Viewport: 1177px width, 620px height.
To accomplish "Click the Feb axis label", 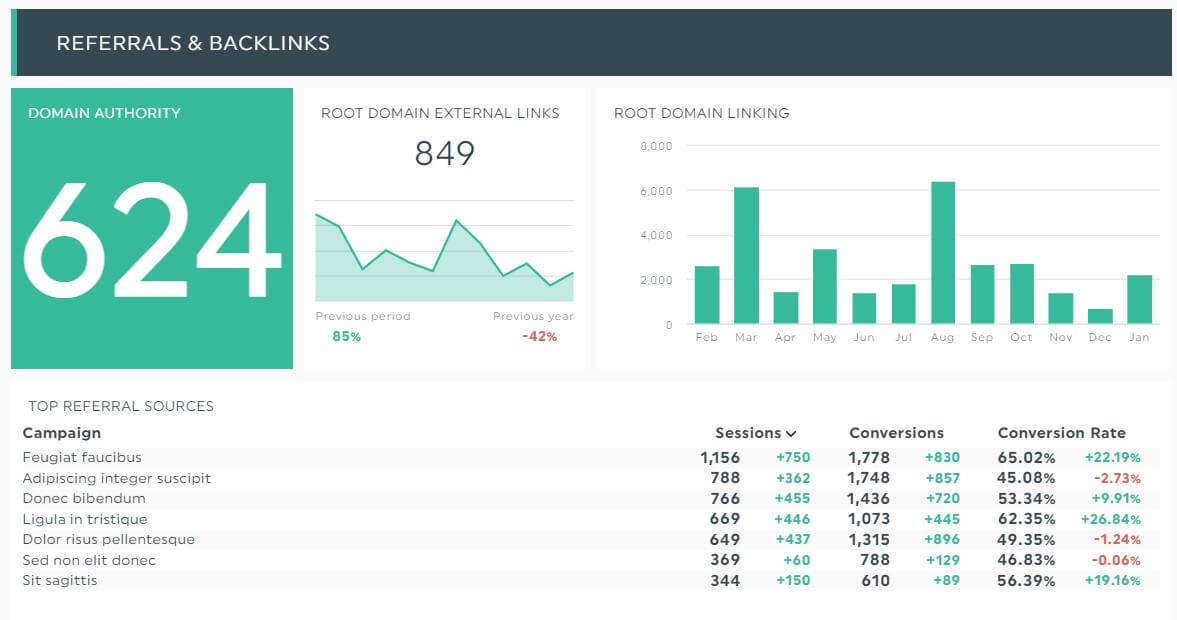I will [706, 338].
